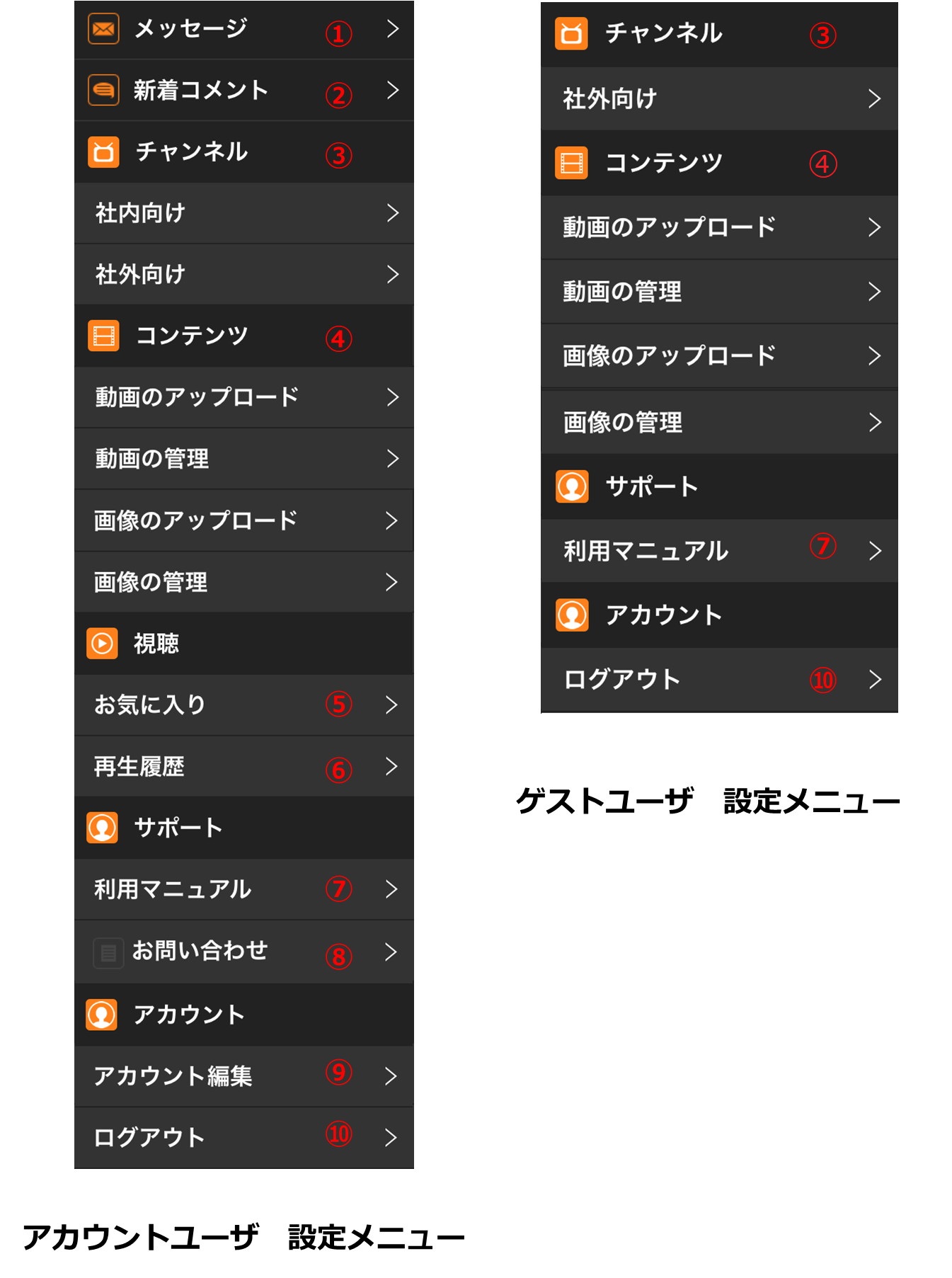Click the play-circle 視聴 icon
Viewport: 952px width, 1278px height.
click(102, 644)
